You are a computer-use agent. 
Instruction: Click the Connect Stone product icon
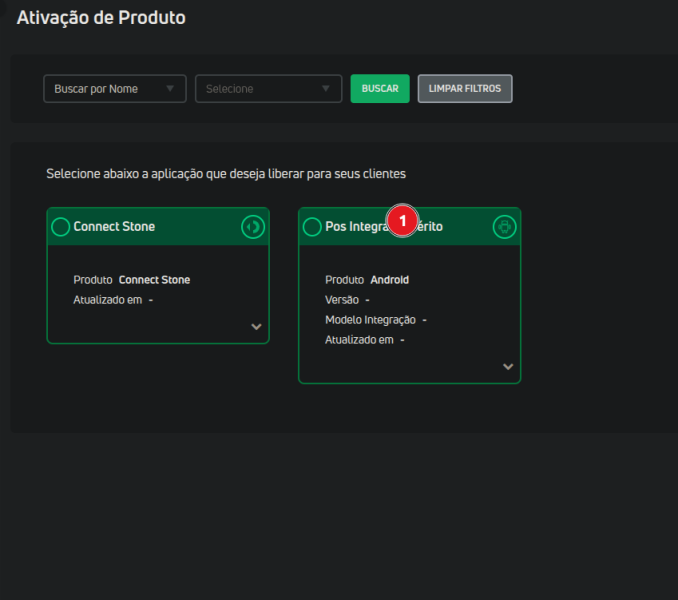253,227
